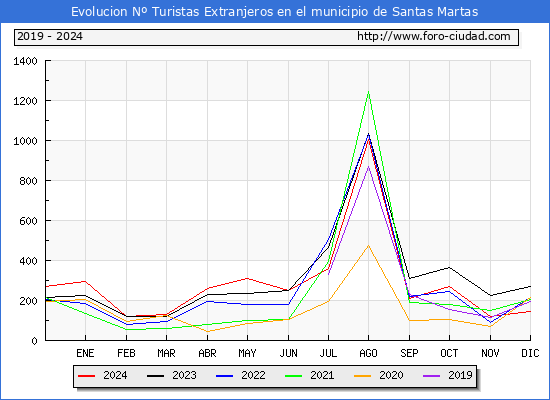Screen dimensions: 550x400
Task: Select the '2022' legend label
Action: 253,375
